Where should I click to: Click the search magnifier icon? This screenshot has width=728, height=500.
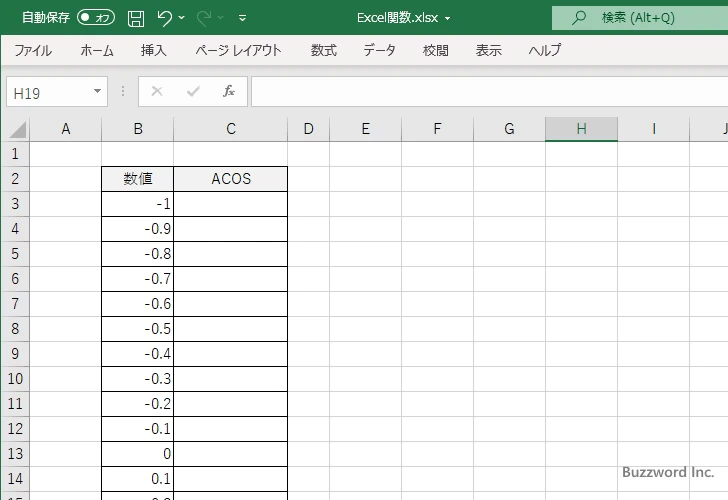579,18
